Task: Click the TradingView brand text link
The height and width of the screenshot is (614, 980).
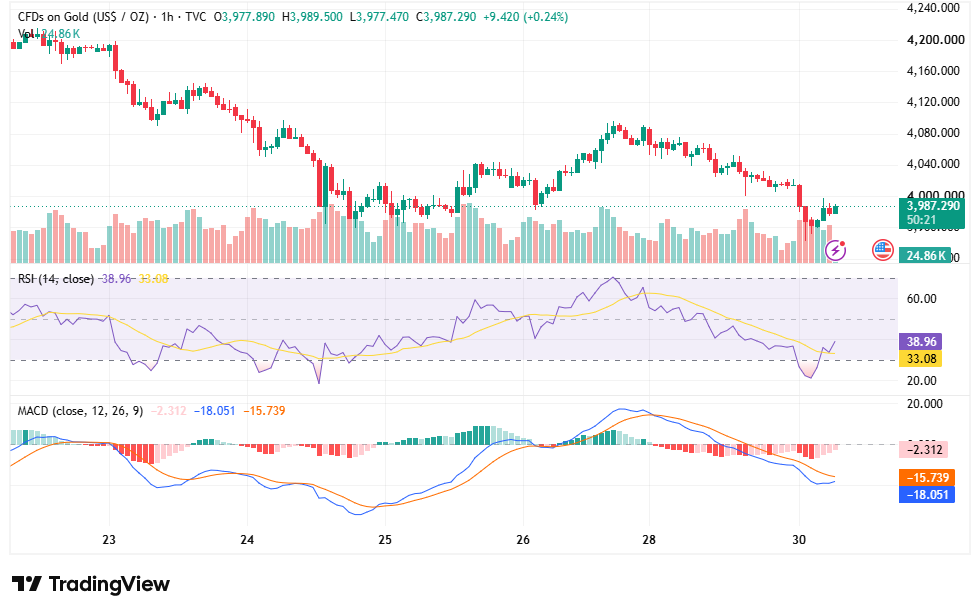Action: click(x=109, y=584)
